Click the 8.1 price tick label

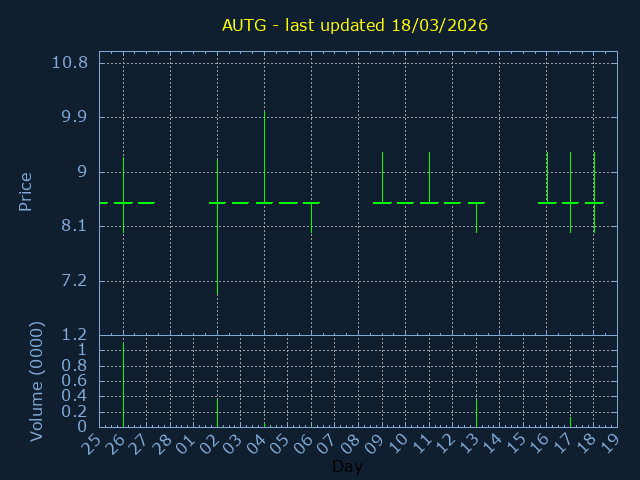tap(74, 226)
